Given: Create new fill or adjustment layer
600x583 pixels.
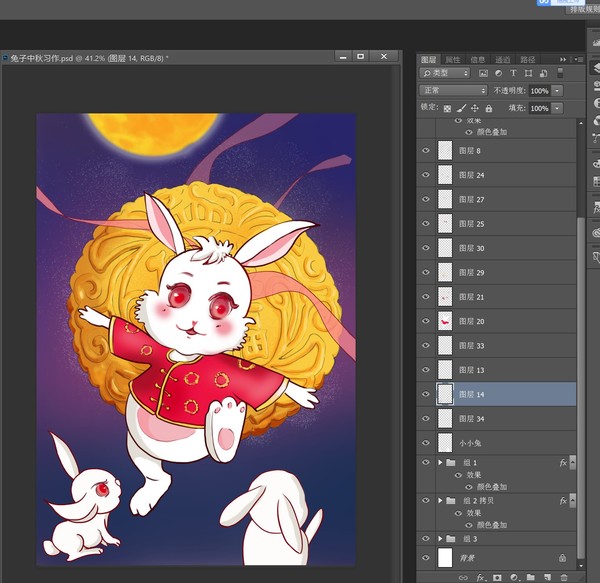Looking at the screenshot, I should coord(514,577).
